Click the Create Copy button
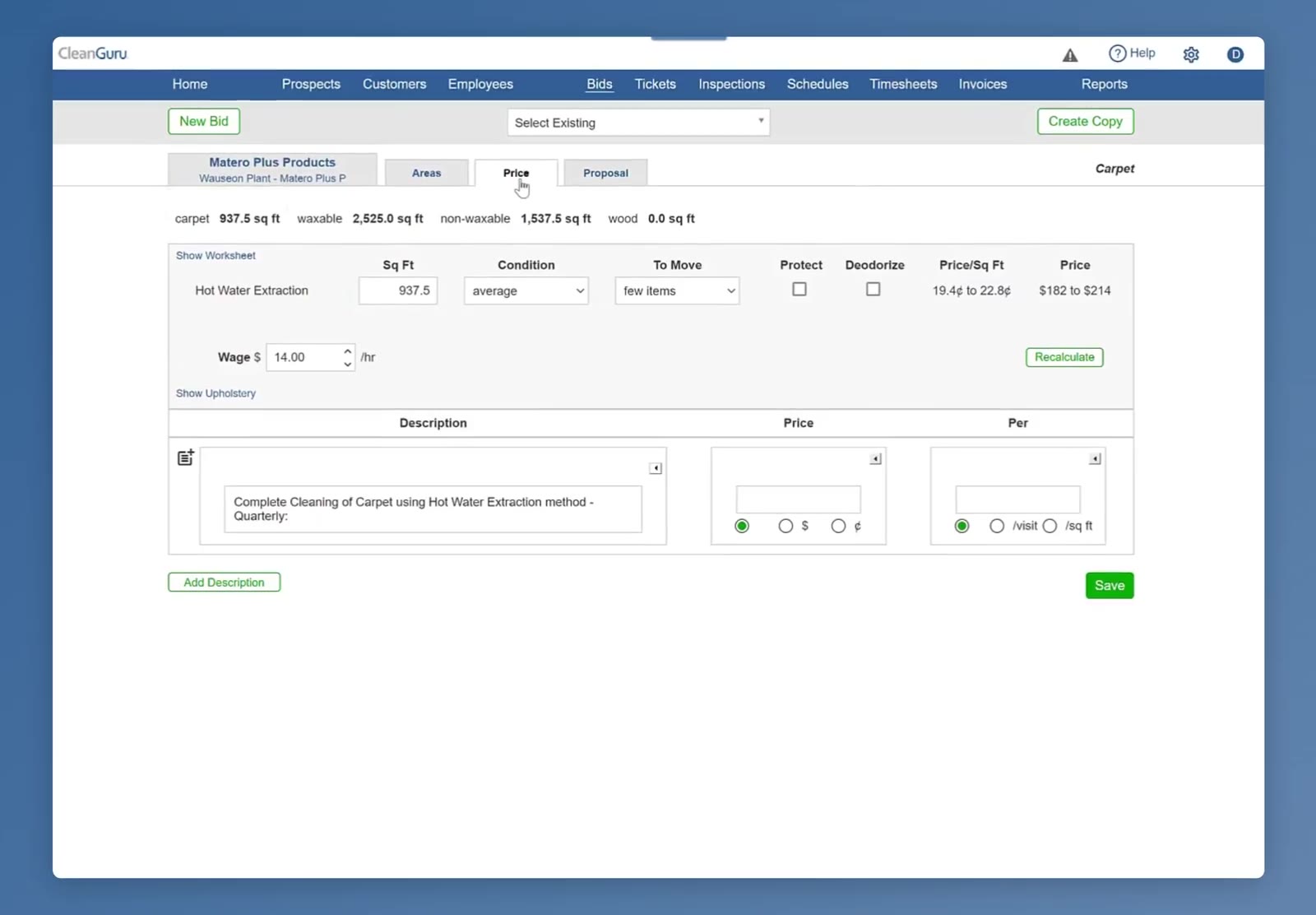Image resolution: width=1316 pixels, height=915 pixels. click(1086, 122)
